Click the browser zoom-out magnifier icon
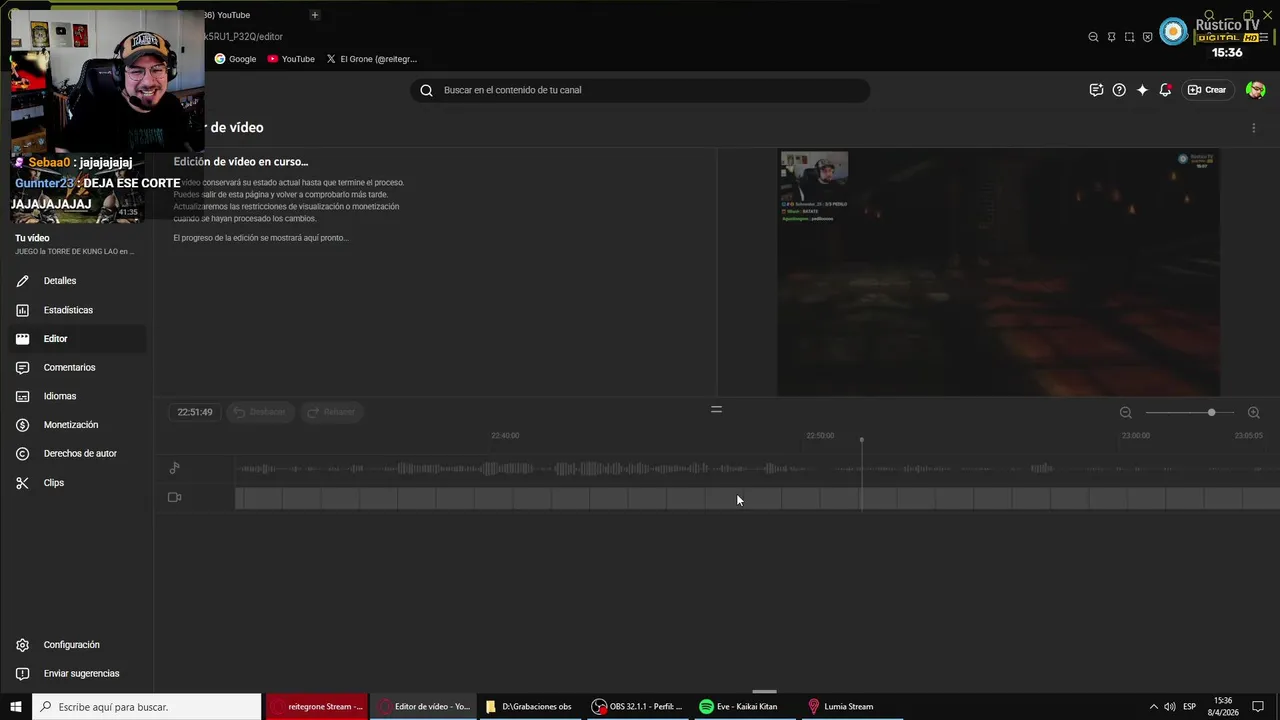 (x=1093, y=37)
